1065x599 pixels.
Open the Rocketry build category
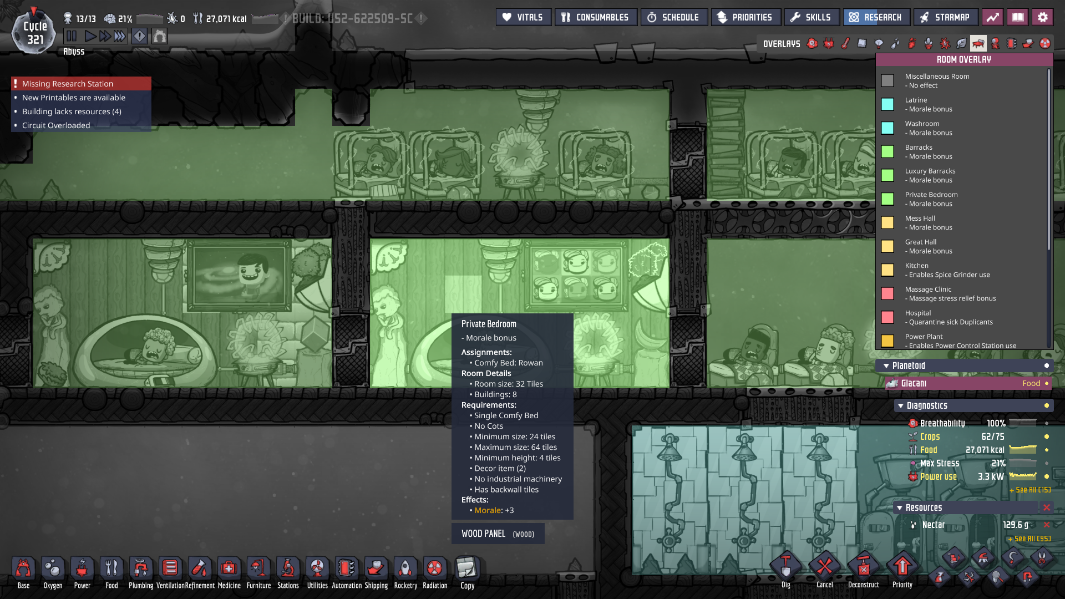(x=405, y=570)
